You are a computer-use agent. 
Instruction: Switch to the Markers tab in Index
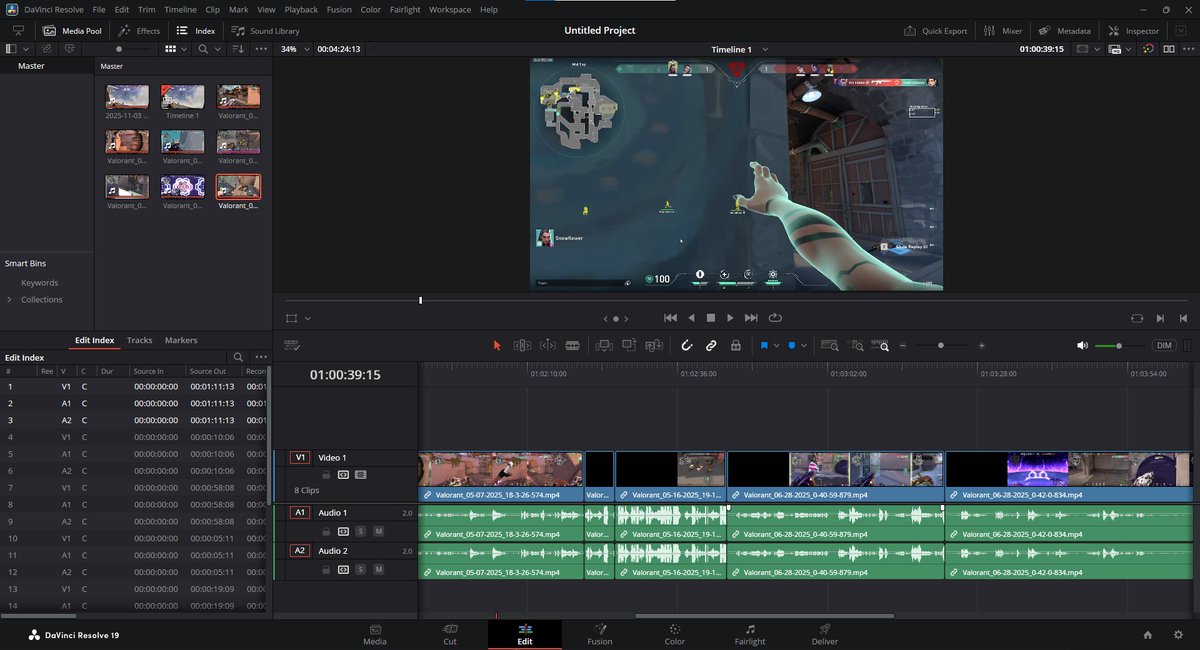pos(181,340)
